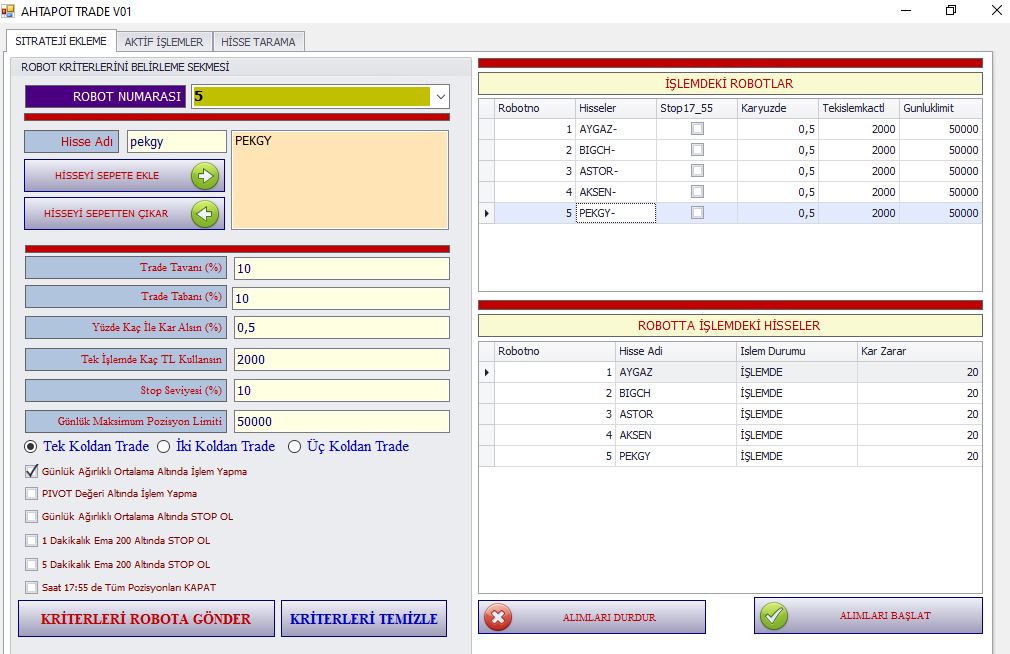
Task: Click the Gunlukimit column header
Action: (x=941, y=108)
